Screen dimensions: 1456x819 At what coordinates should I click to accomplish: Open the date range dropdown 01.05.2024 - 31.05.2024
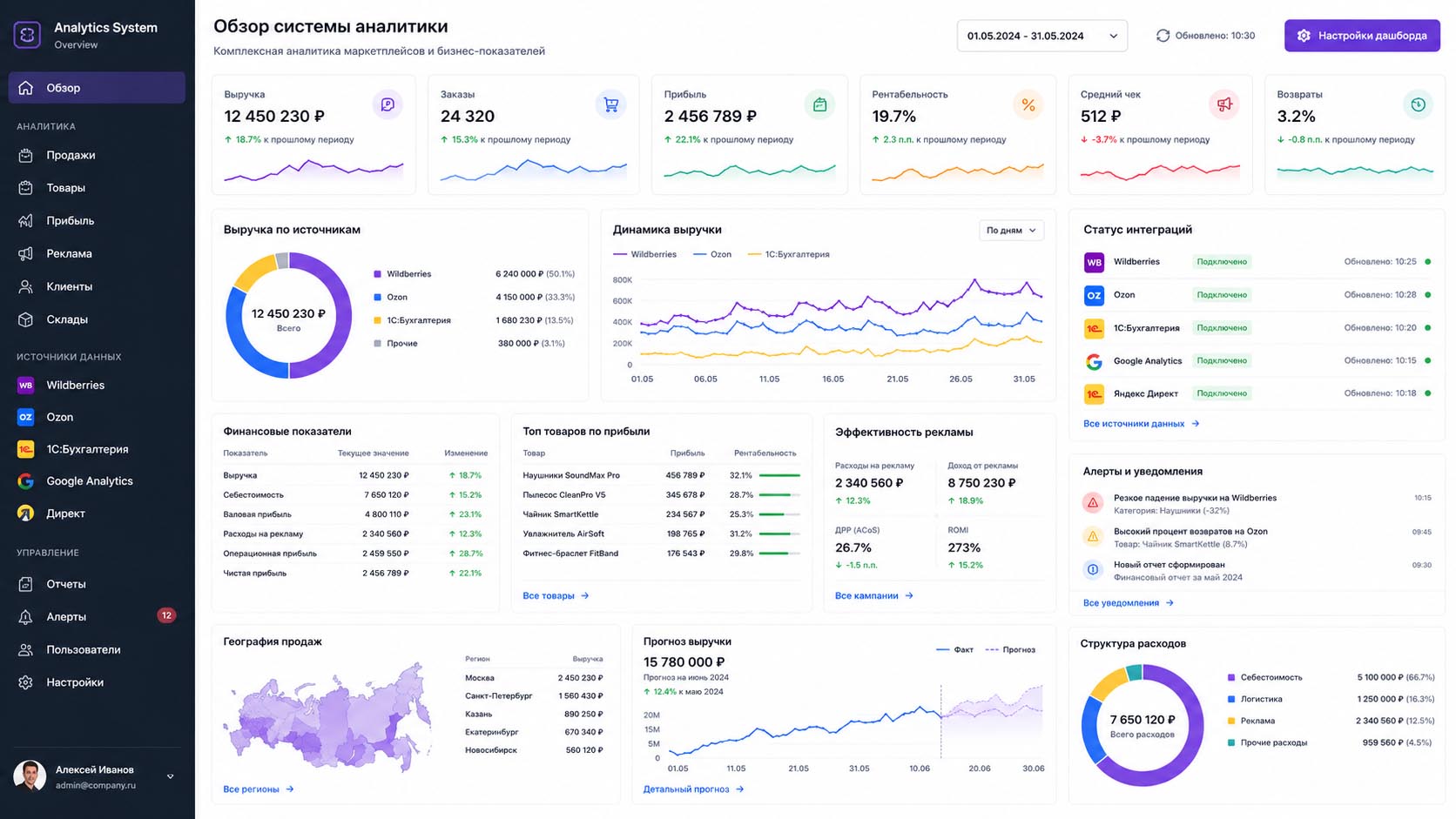click(x=1041, y=36)
